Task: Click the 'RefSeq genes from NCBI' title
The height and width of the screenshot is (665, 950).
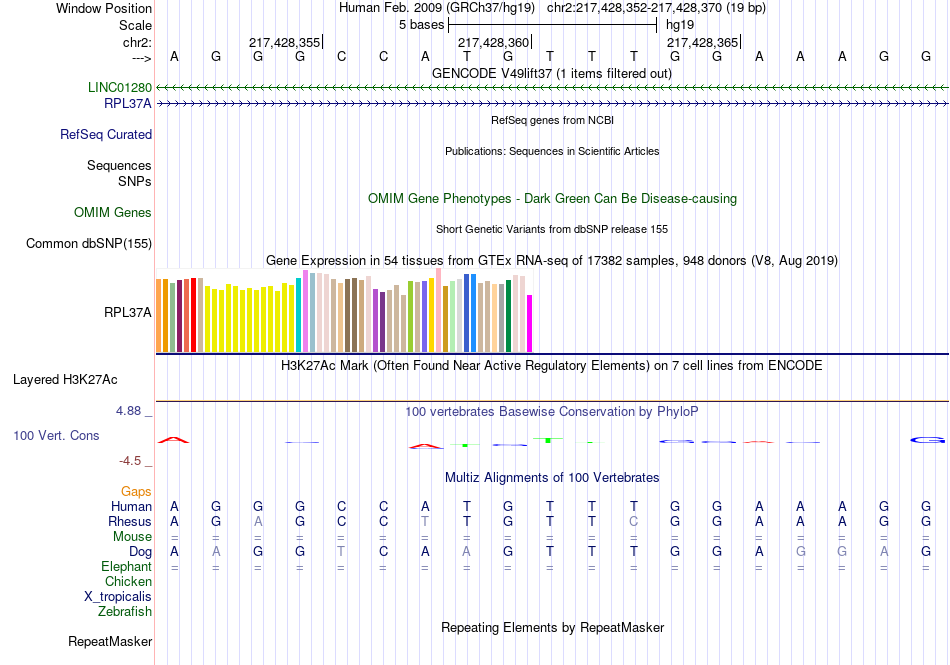Action: pyautogui.click(x=552, y=121)
